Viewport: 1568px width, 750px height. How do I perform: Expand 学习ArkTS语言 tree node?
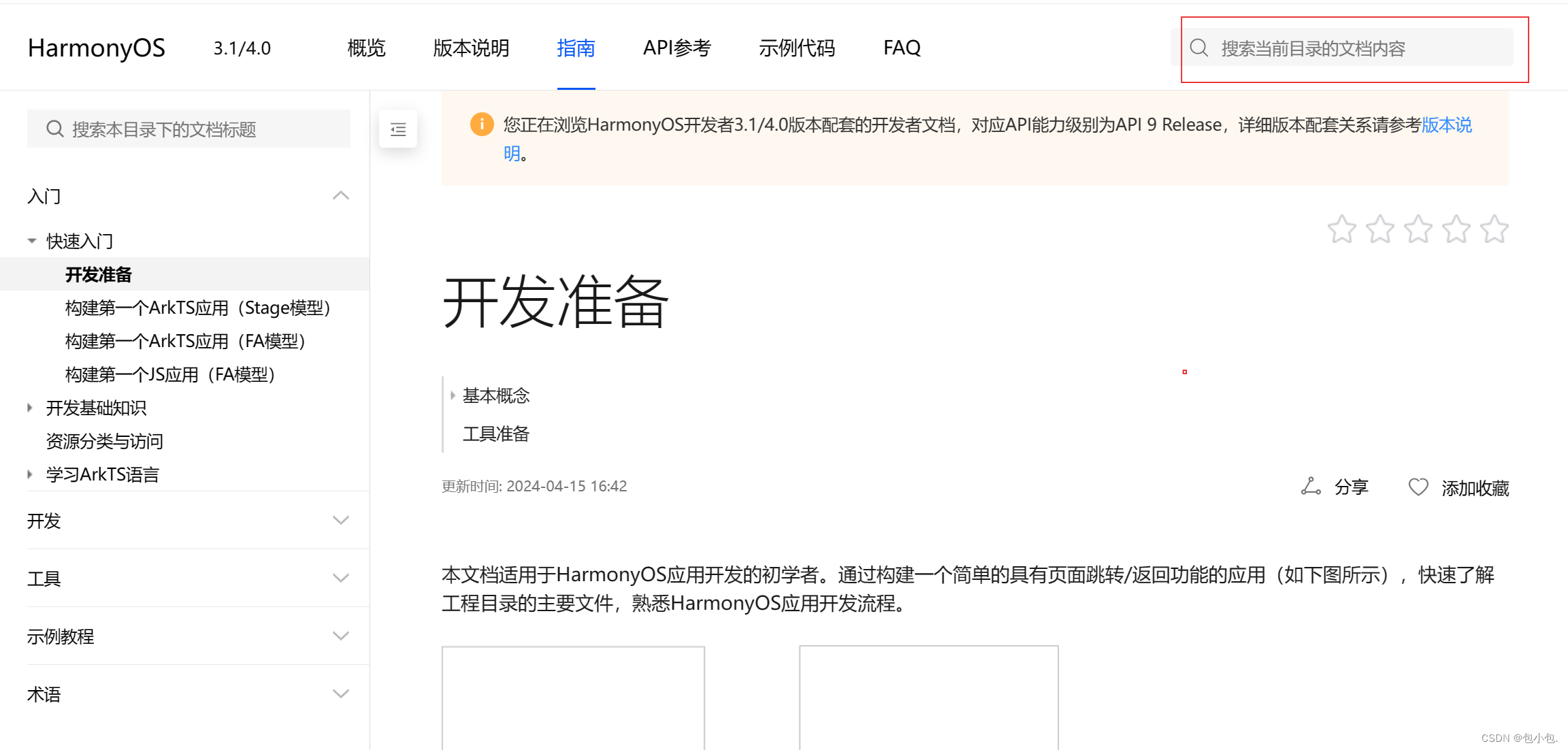pyautogui.click(x=30, y=474)
